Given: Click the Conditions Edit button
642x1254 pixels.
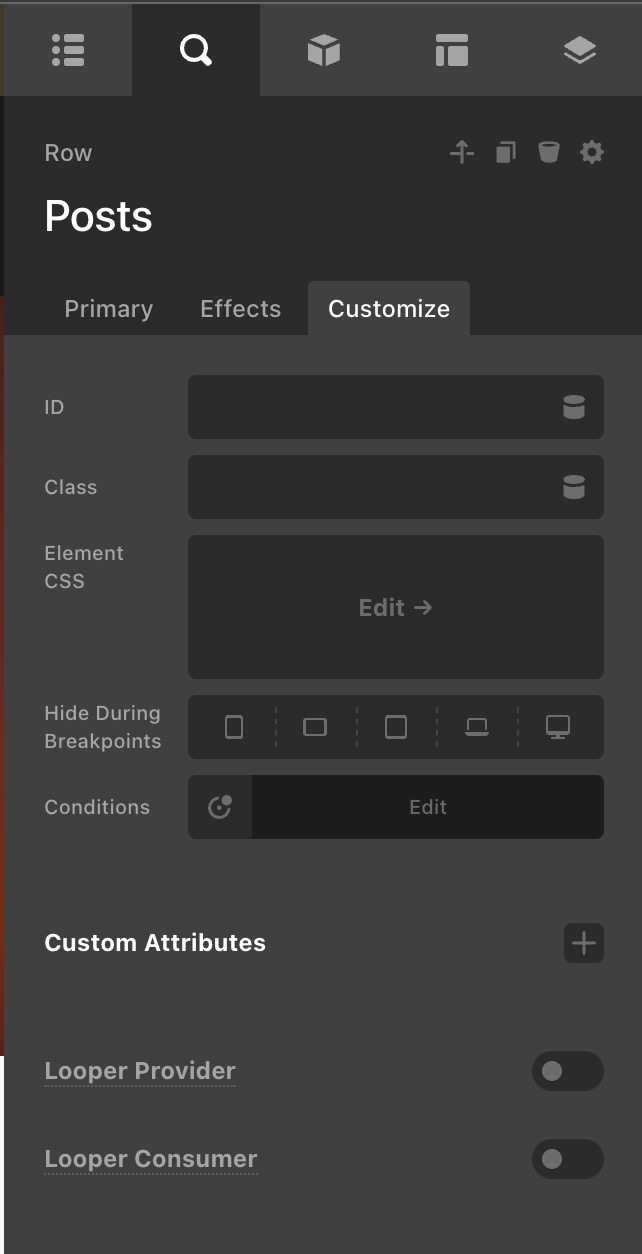Looking at the screenshot, I should coord(427,807).
